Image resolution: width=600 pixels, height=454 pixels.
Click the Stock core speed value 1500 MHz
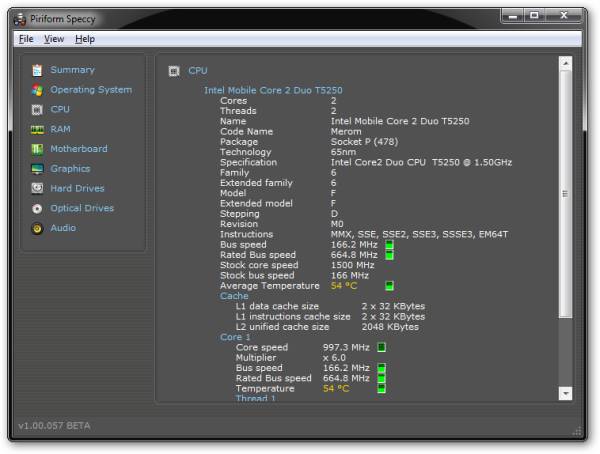pos(352,265)
